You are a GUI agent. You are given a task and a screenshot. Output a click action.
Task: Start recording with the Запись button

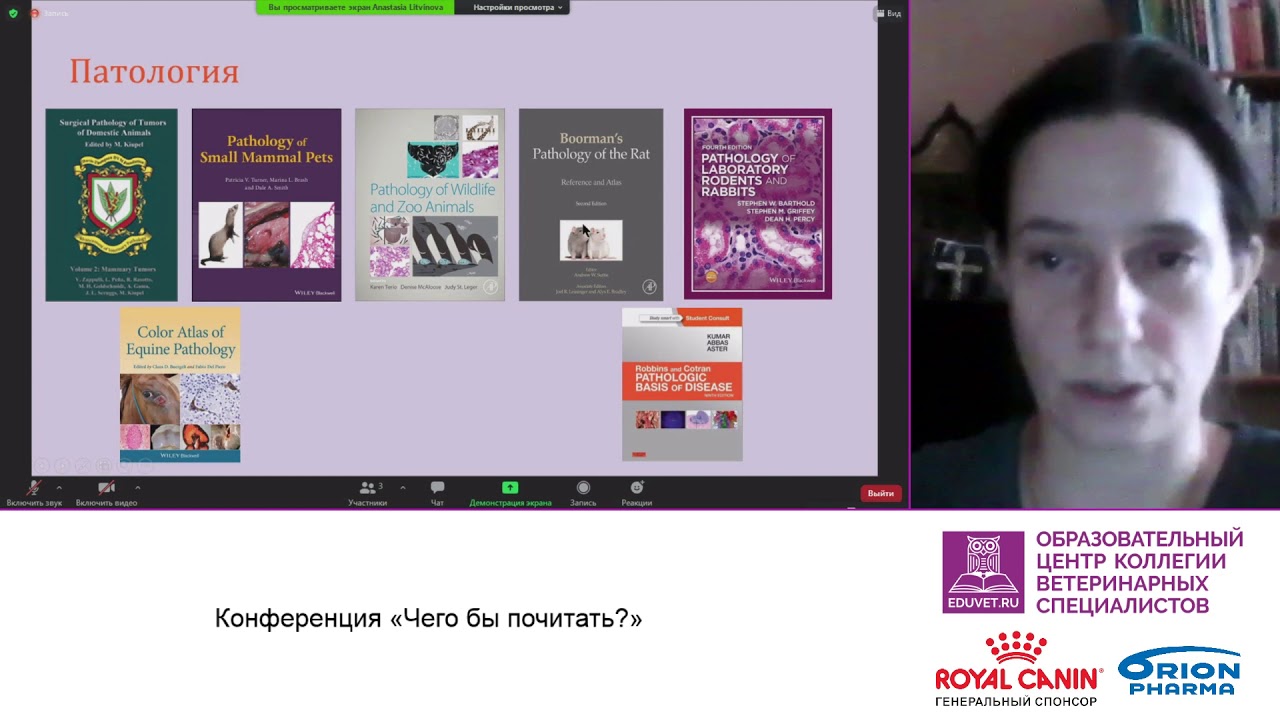(583, 493)
